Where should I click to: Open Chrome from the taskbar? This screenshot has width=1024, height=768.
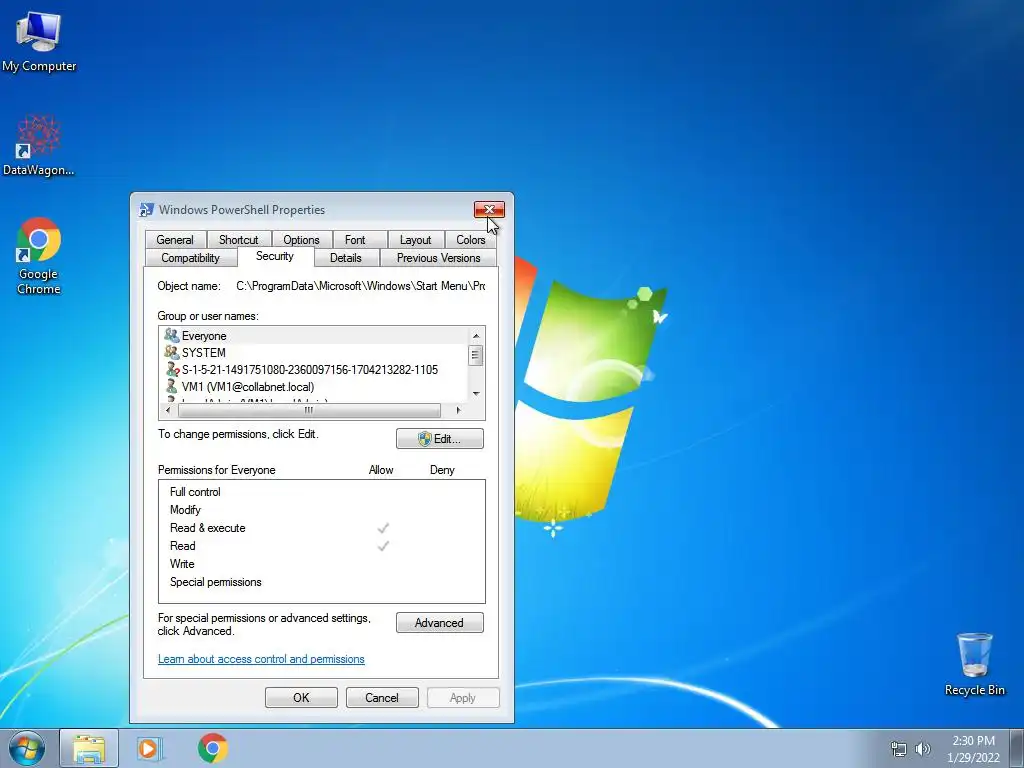pyautogui.click(x=213, y=748)
